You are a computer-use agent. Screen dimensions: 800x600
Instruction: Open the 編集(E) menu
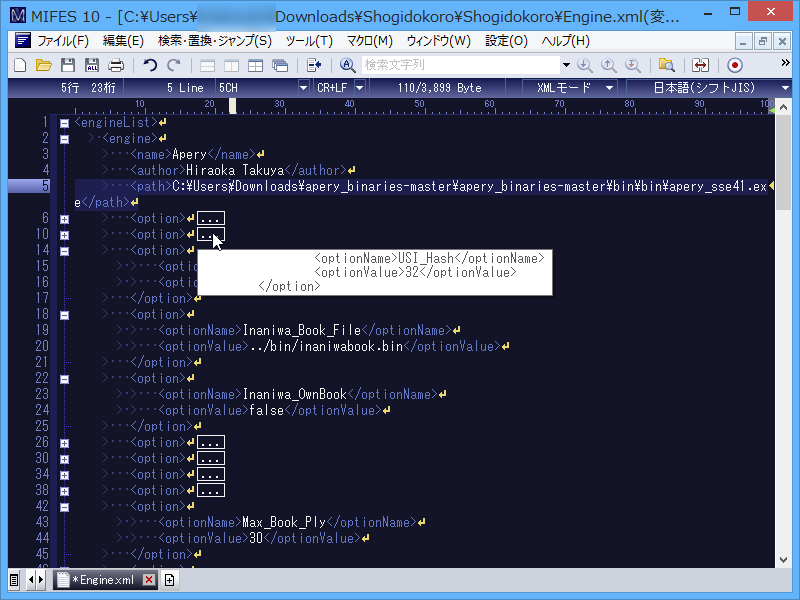click(123, 40)
